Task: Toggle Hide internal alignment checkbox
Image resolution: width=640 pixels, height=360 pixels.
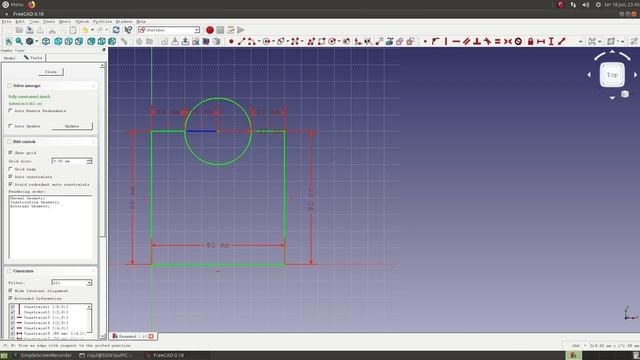Action: (11, 290)
